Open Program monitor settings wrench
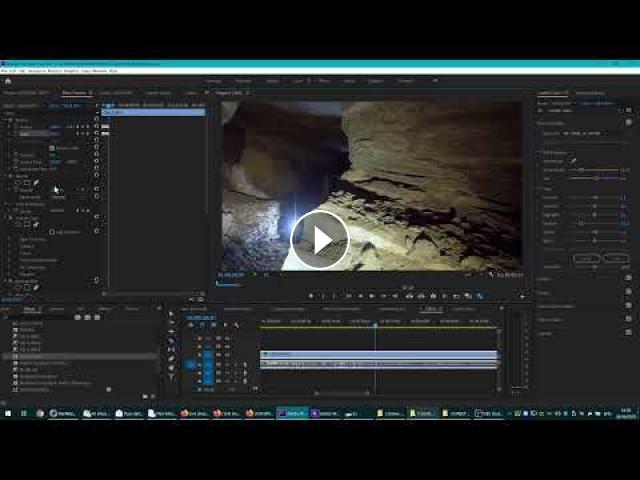640x480 pixels. coord(491,275)
